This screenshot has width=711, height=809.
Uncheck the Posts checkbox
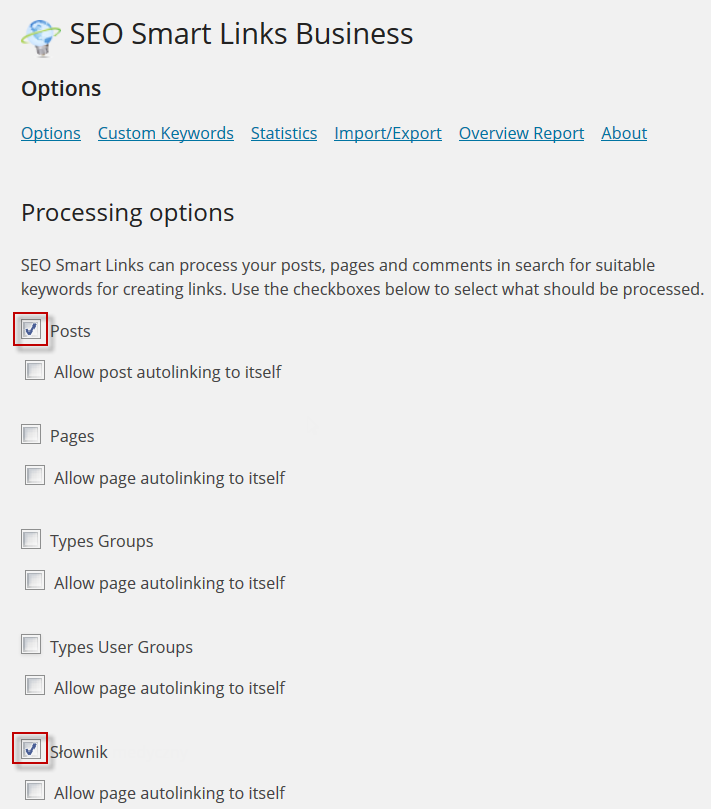(31, 329)
